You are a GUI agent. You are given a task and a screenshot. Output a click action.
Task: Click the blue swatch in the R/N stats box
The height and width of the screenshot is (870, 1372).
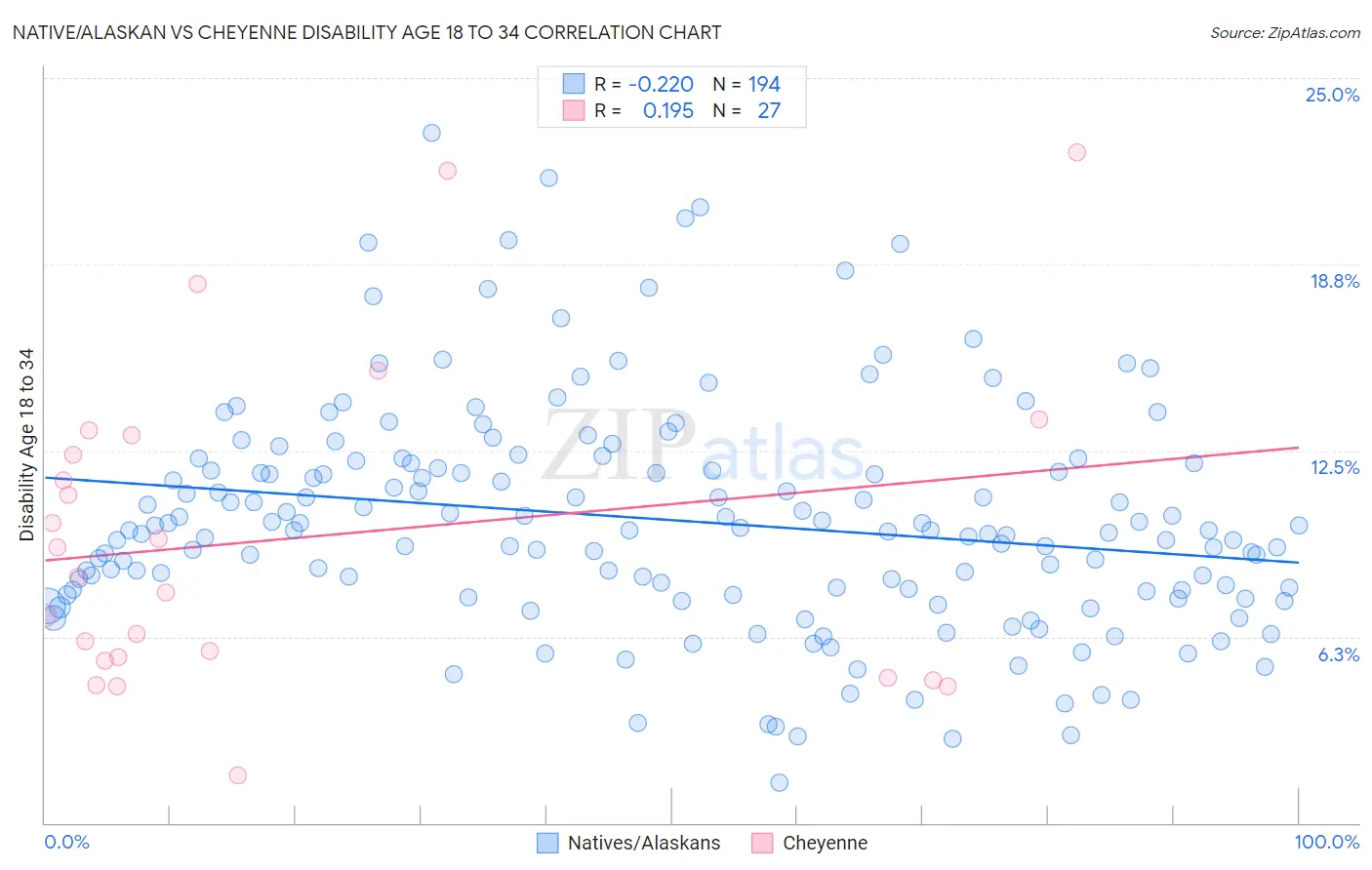pos(573,84)
